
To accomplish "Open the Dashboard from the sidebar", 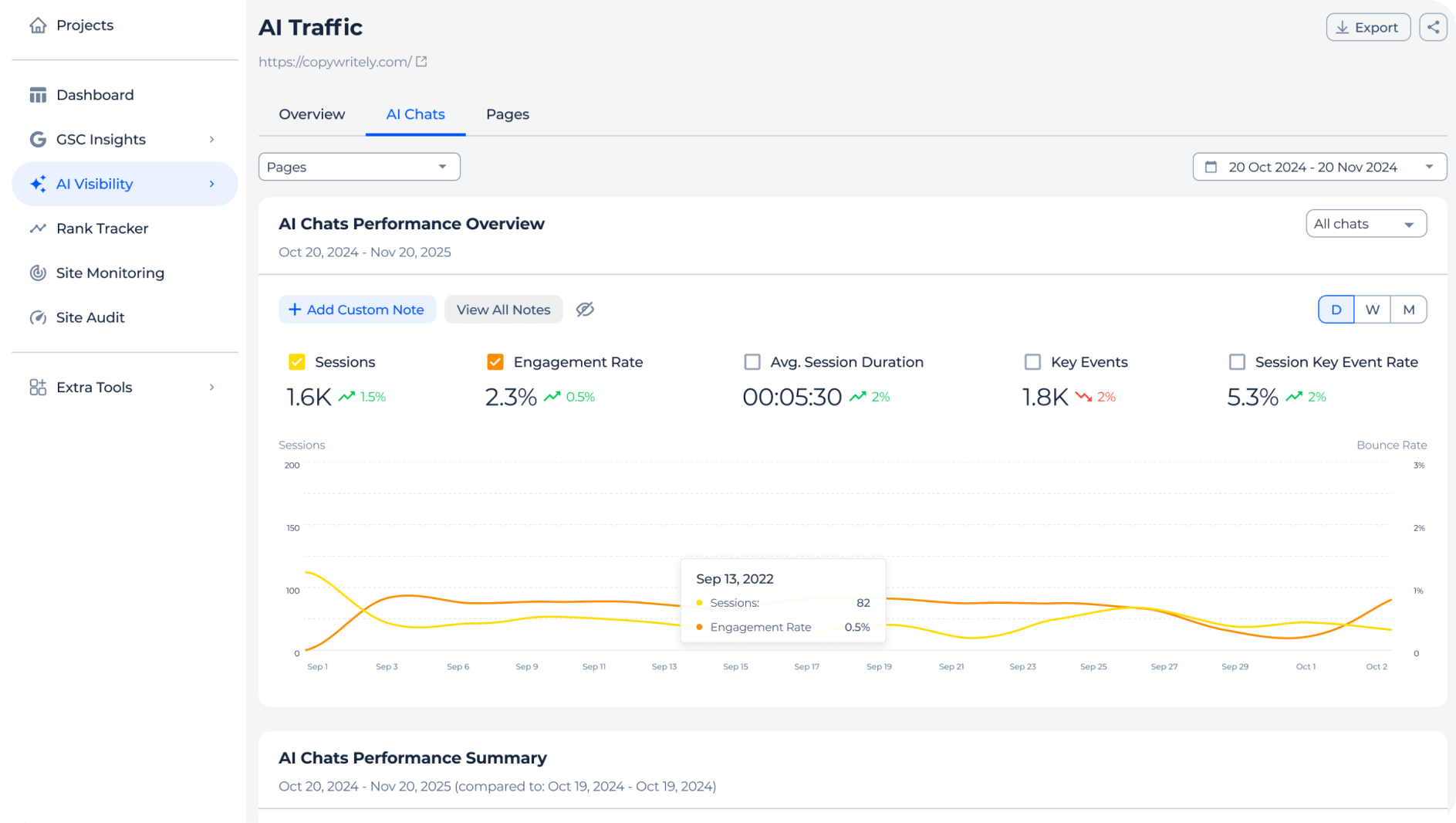I will (x=95, y=94).
